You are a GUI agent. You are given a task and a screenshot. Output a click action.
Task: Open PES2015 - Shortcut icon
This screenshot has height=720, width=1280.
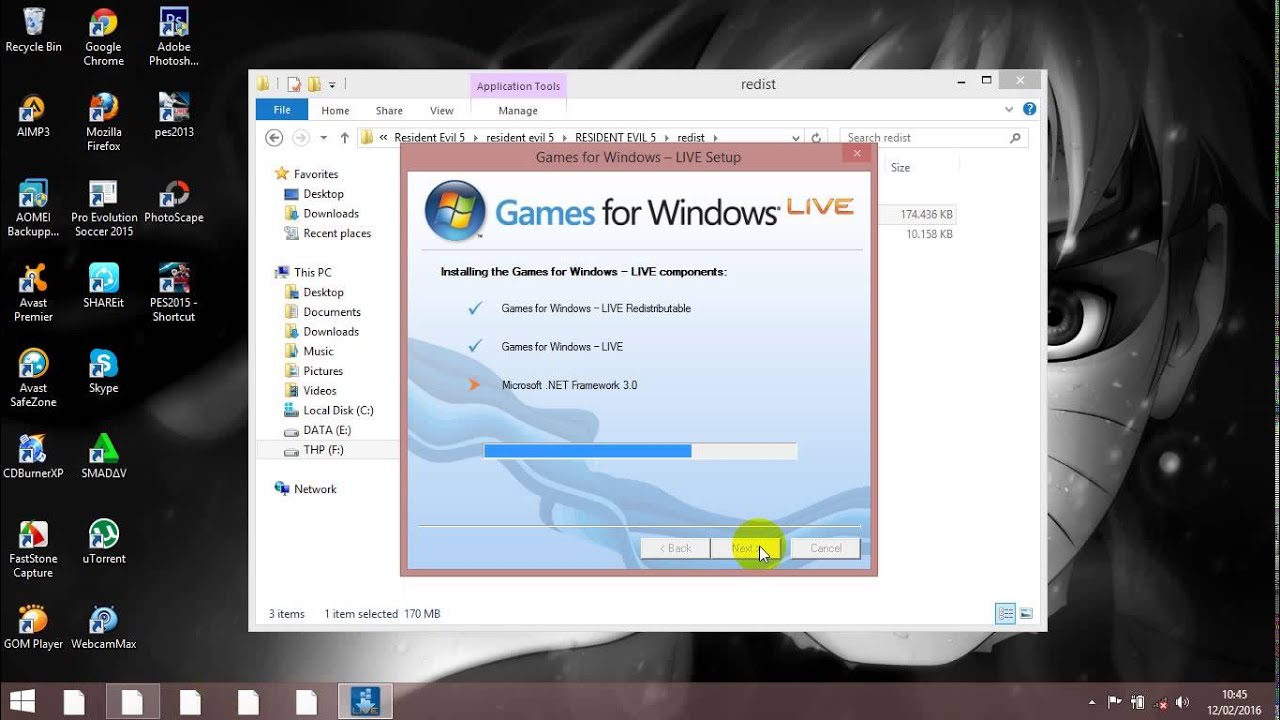[x=174, y=293]
